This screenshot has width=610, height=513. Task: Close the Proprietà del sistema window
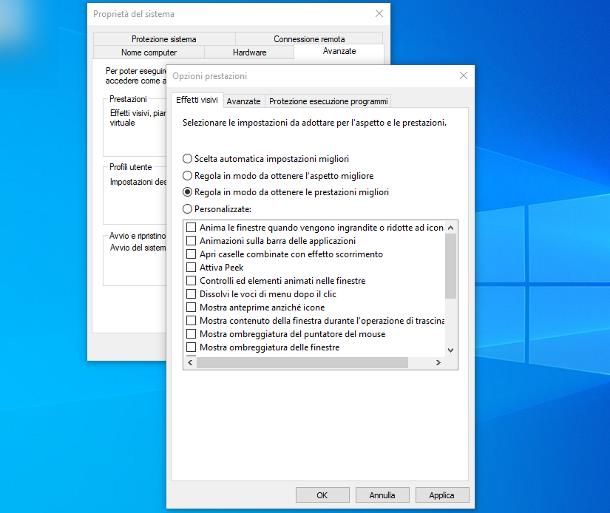coord(379,14)
